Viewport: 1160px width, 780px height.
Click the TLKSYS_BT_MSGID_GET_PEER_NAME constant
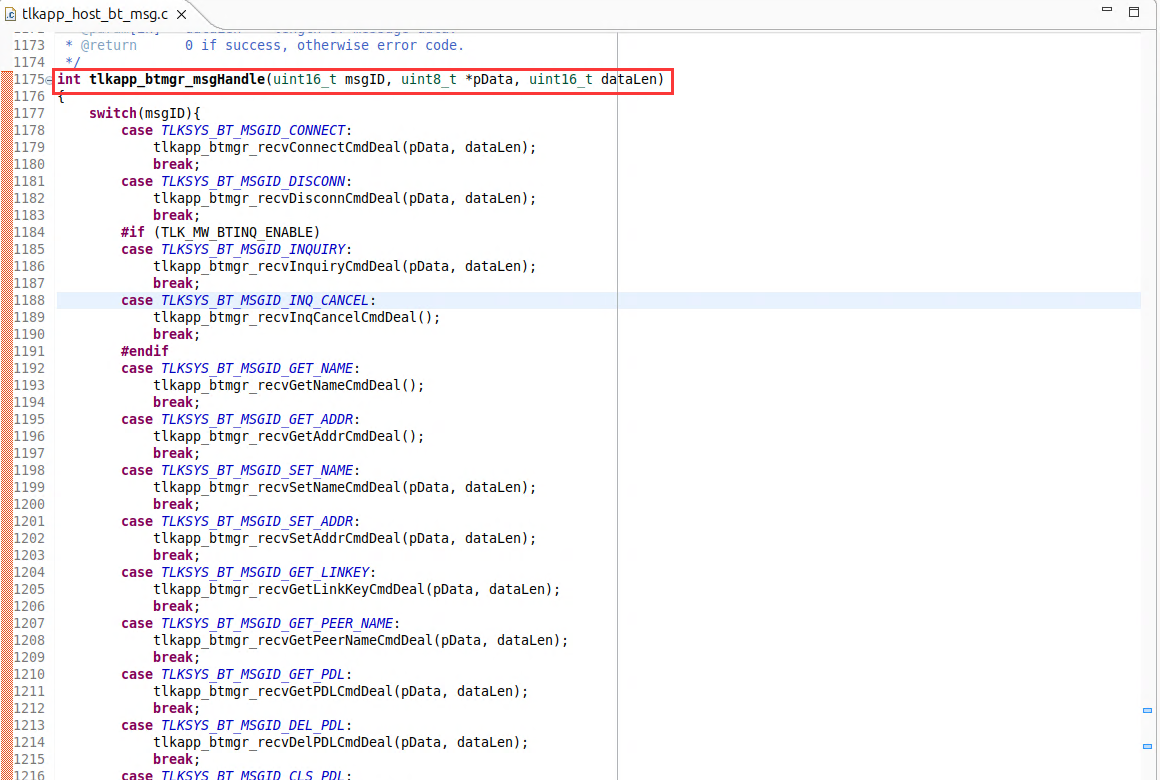(x=277, y=624)
